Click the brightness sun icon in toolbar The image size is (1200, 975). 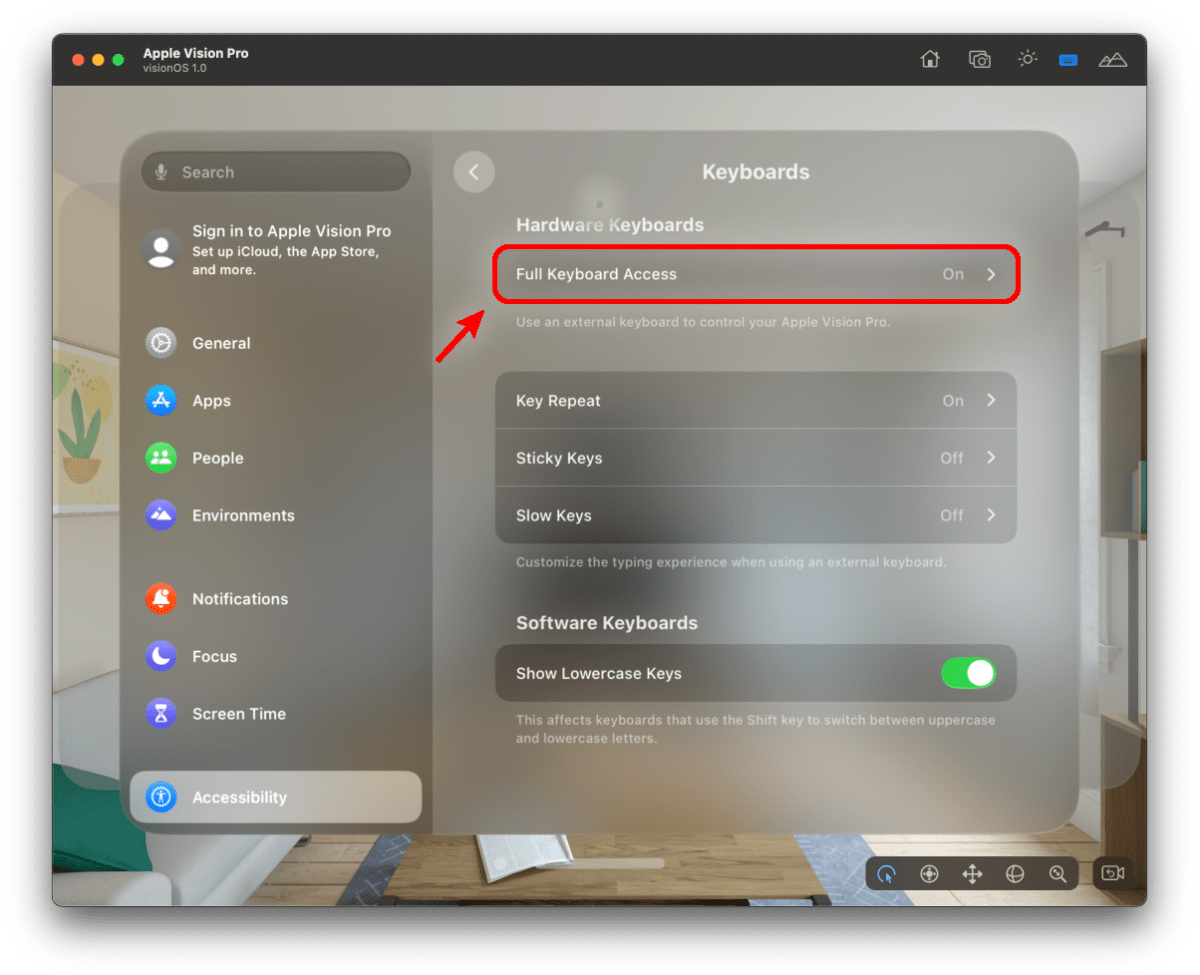1027,59
